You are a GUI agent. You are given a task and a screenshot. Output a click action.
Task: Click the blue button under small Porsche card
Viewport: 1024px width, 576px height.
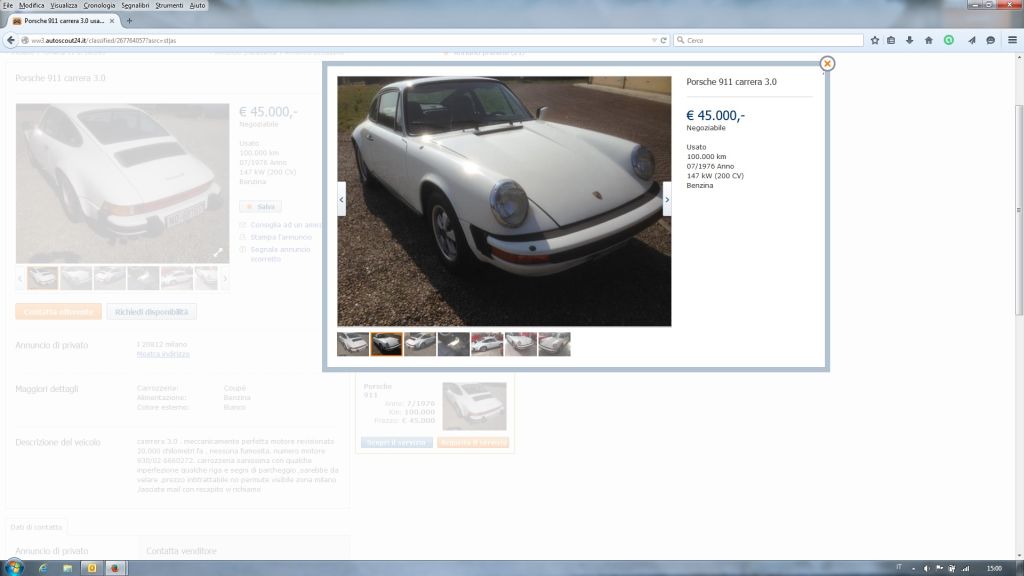pos(396,442)
